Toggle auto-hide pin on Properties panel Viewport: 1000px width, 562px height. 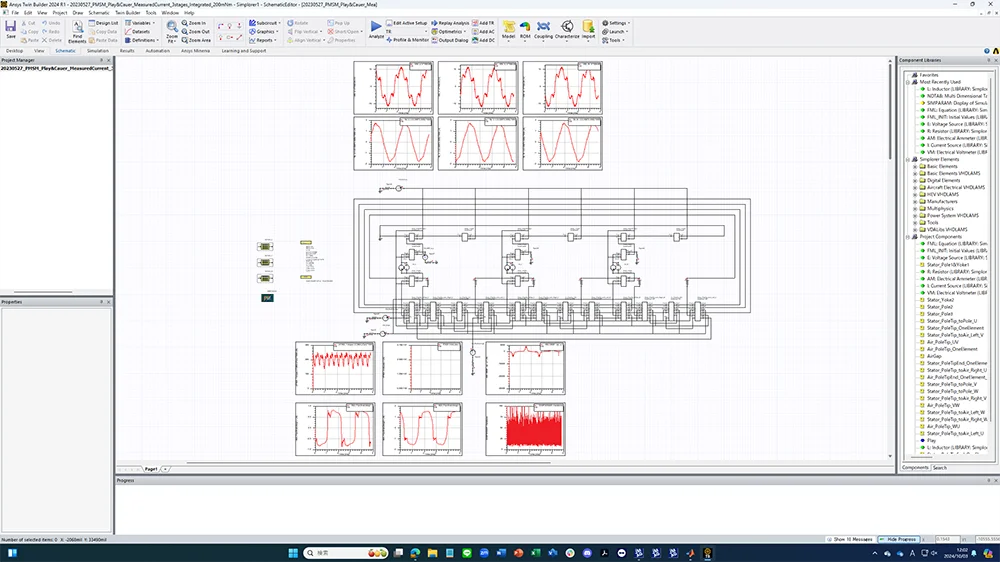(x=101, y=302)
